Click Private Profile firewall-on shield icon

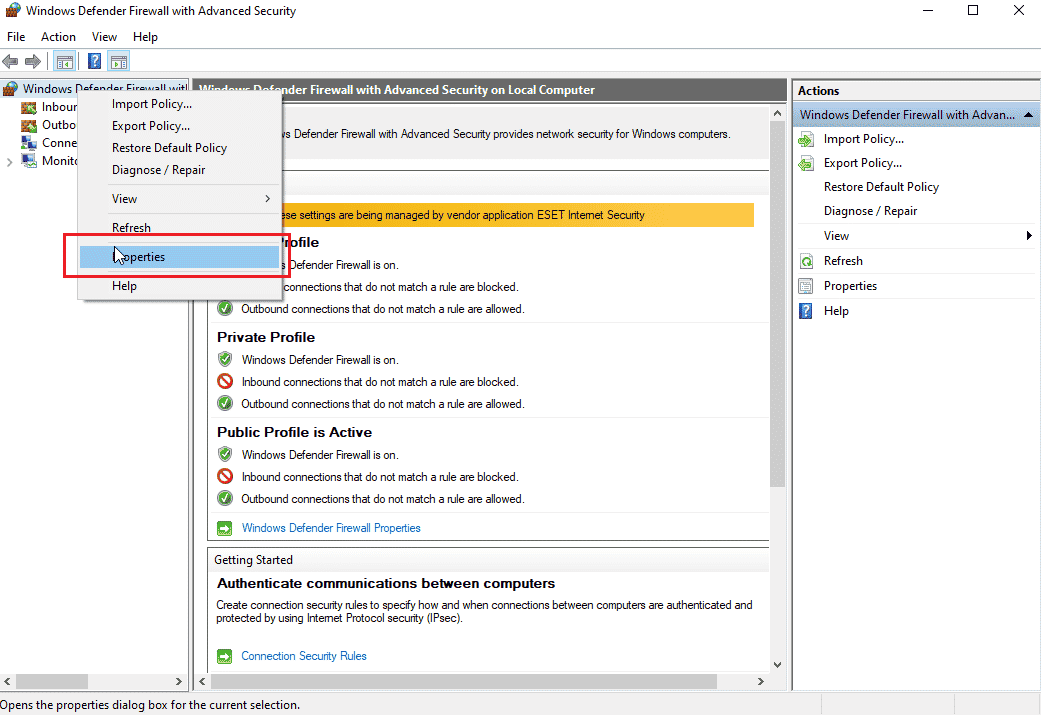coord(225,359)
